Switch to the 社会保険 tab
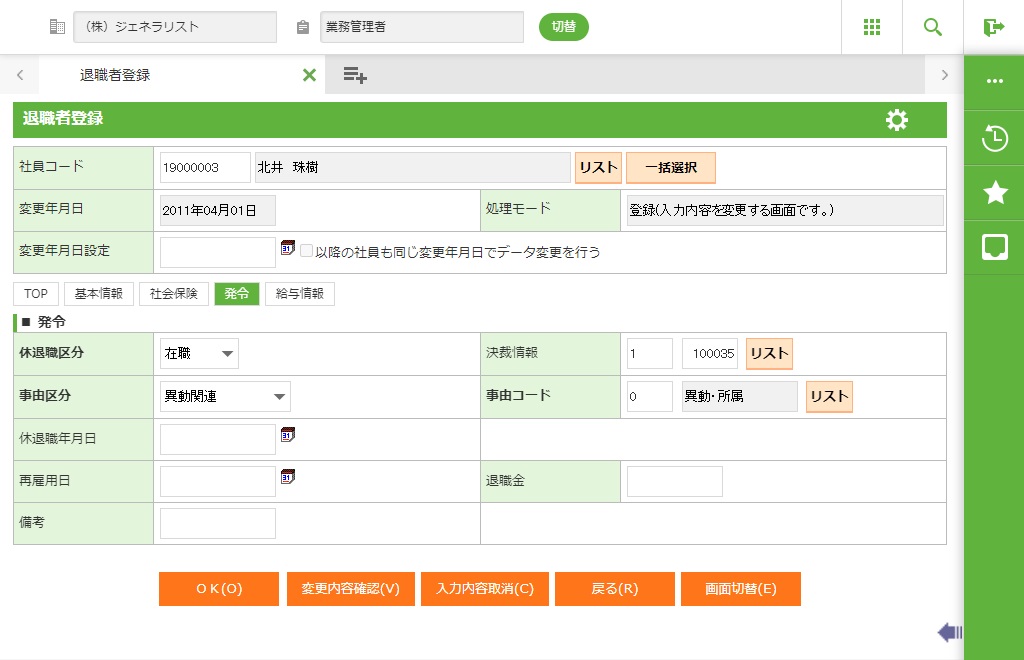 [174, 294]
